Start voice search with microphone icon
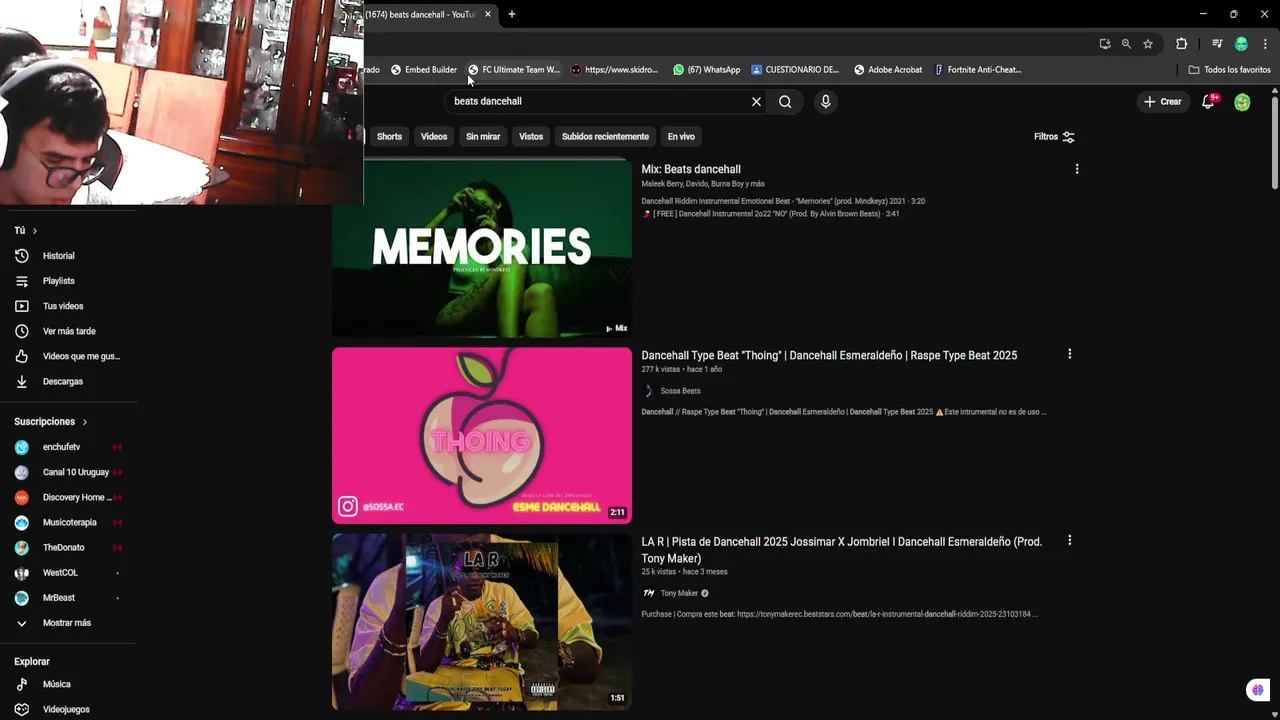1280x720 pixels. pos(825,101)
